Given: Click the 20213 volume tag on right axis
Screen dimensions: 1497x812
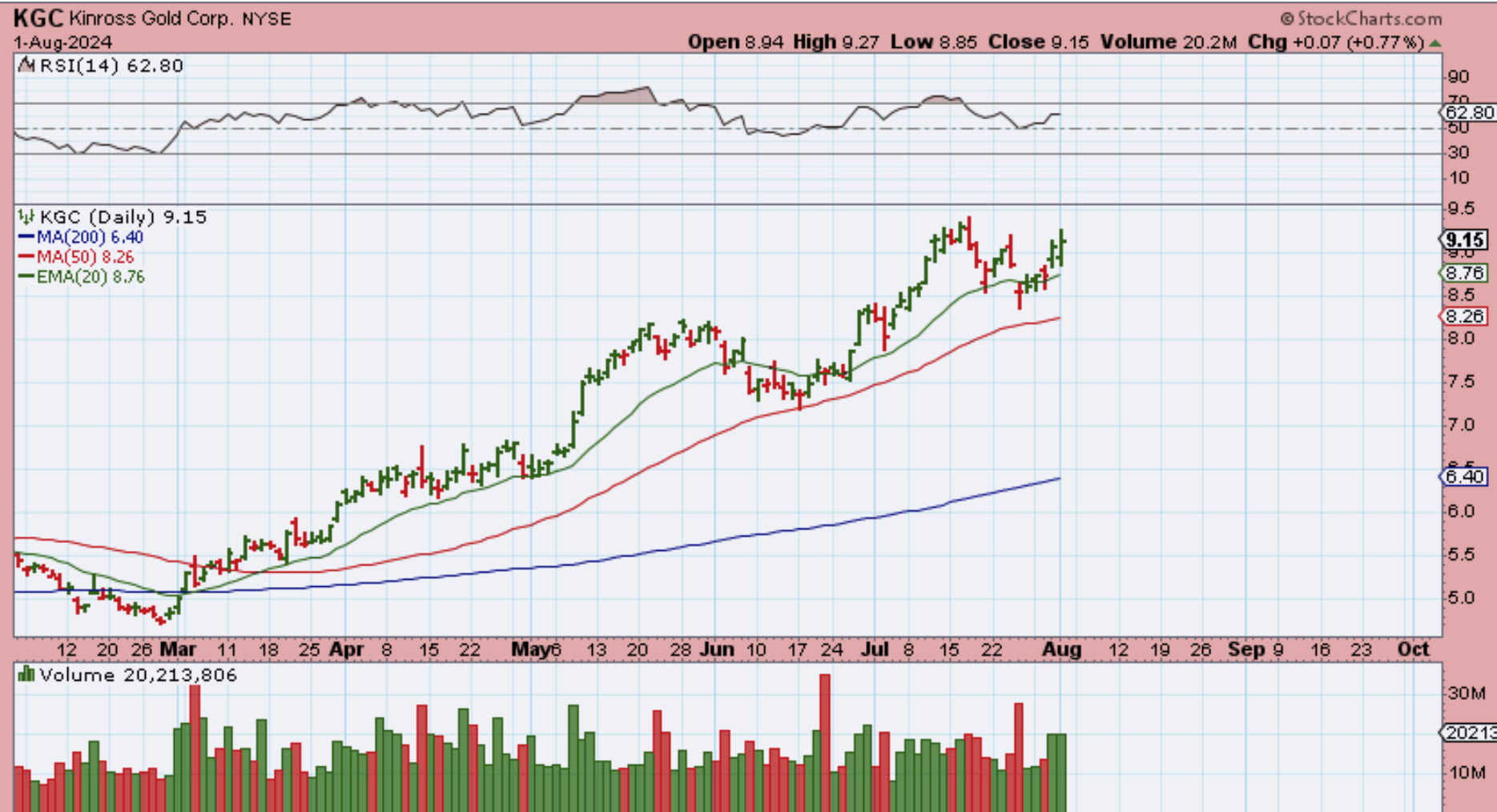Looking at the screenshot, I should [1470, 733].
